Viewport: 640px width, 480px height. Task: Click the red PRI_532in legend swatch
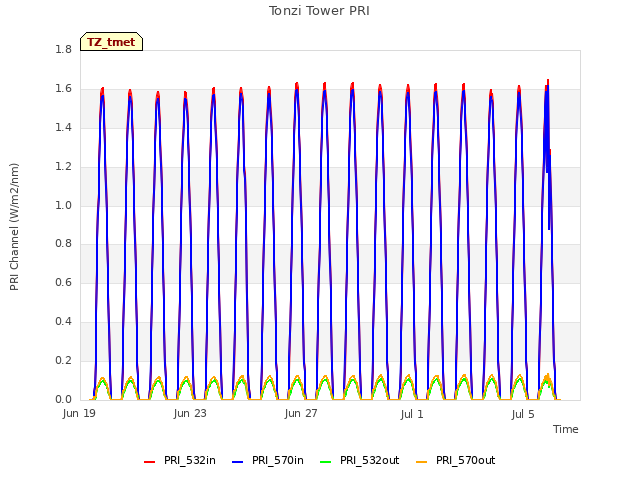(149, 462)
